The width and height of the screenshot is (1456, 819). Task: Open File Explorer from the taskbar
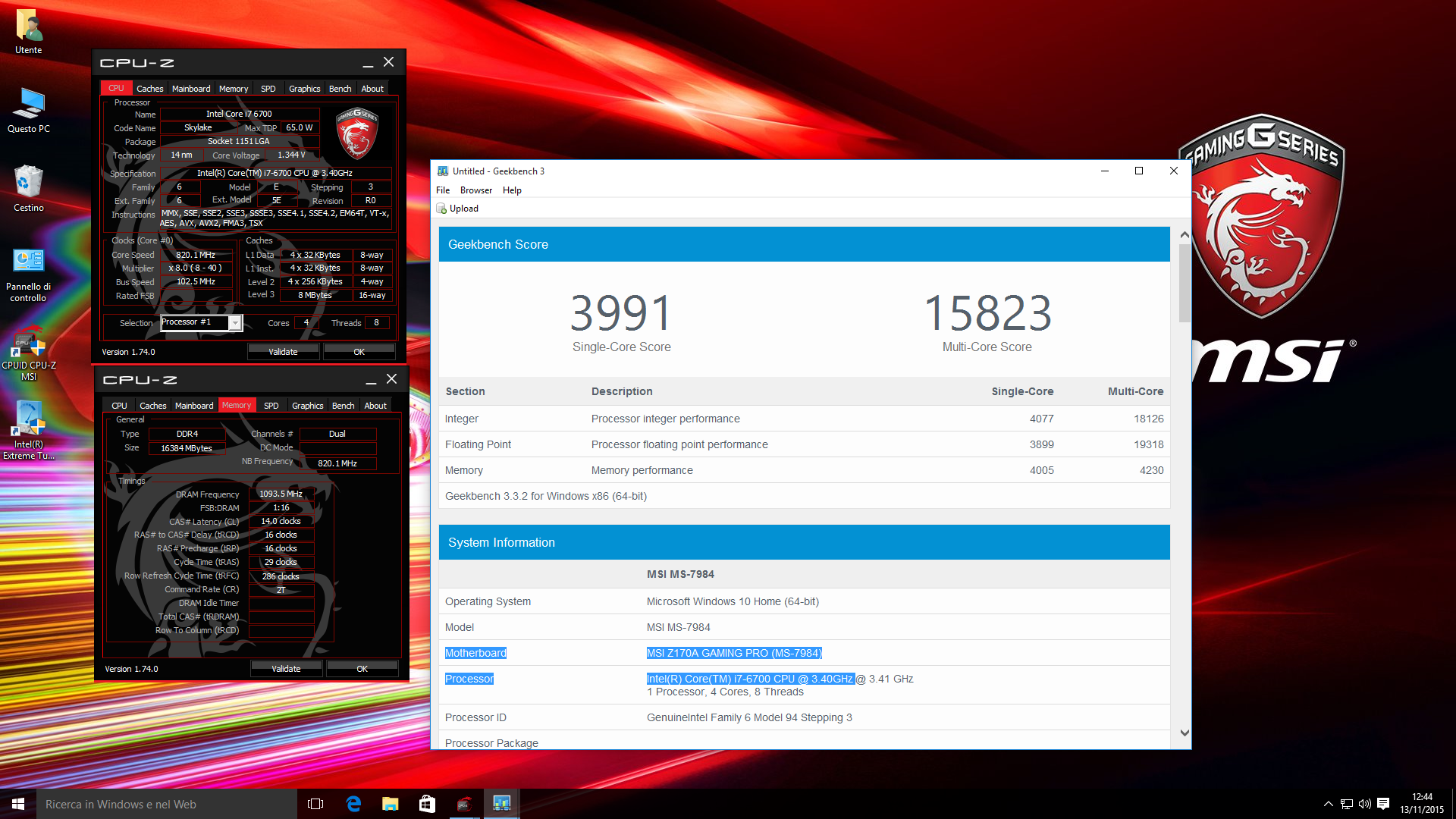coord(391,804)
